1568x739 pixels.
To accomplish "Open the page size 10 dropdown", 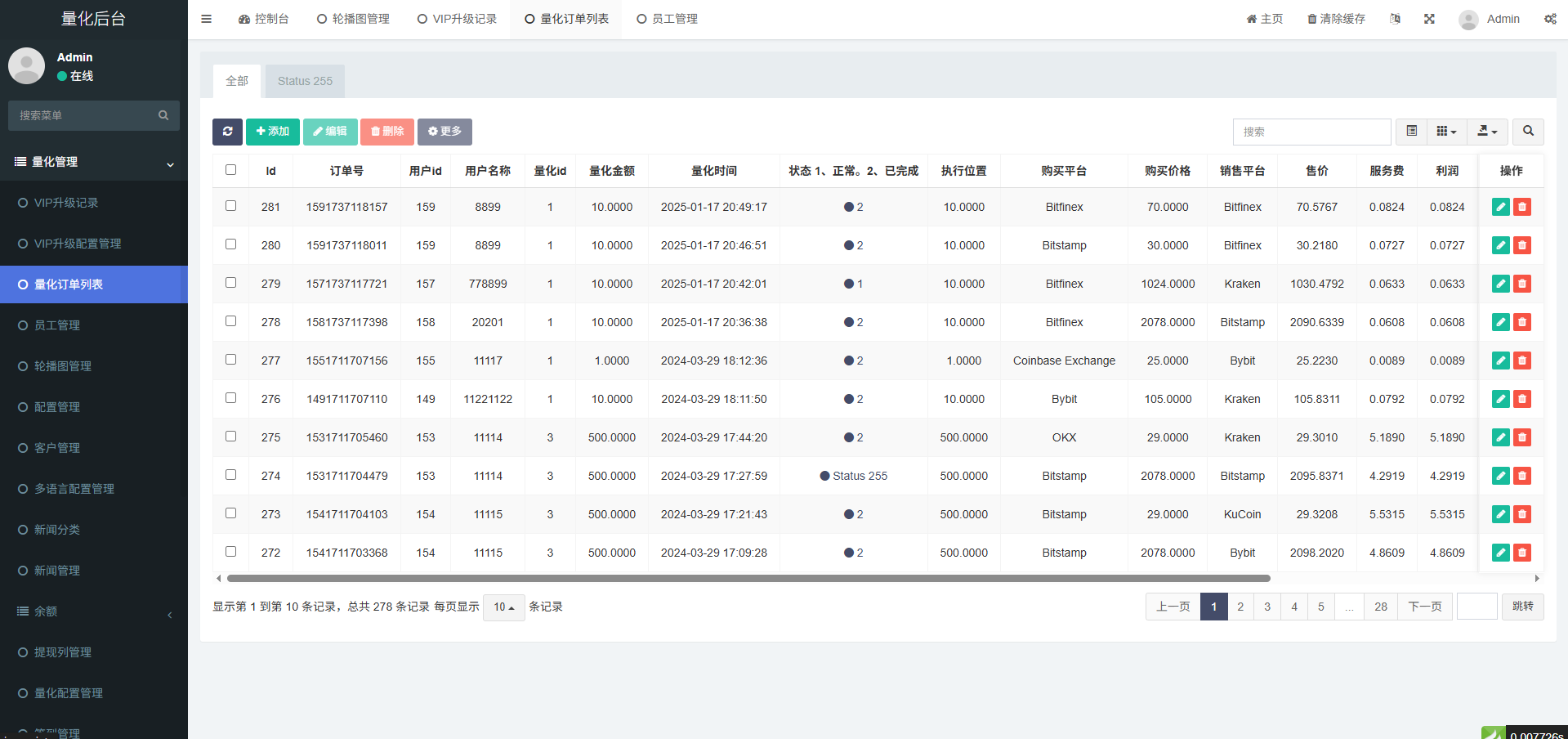I will 503,607.
